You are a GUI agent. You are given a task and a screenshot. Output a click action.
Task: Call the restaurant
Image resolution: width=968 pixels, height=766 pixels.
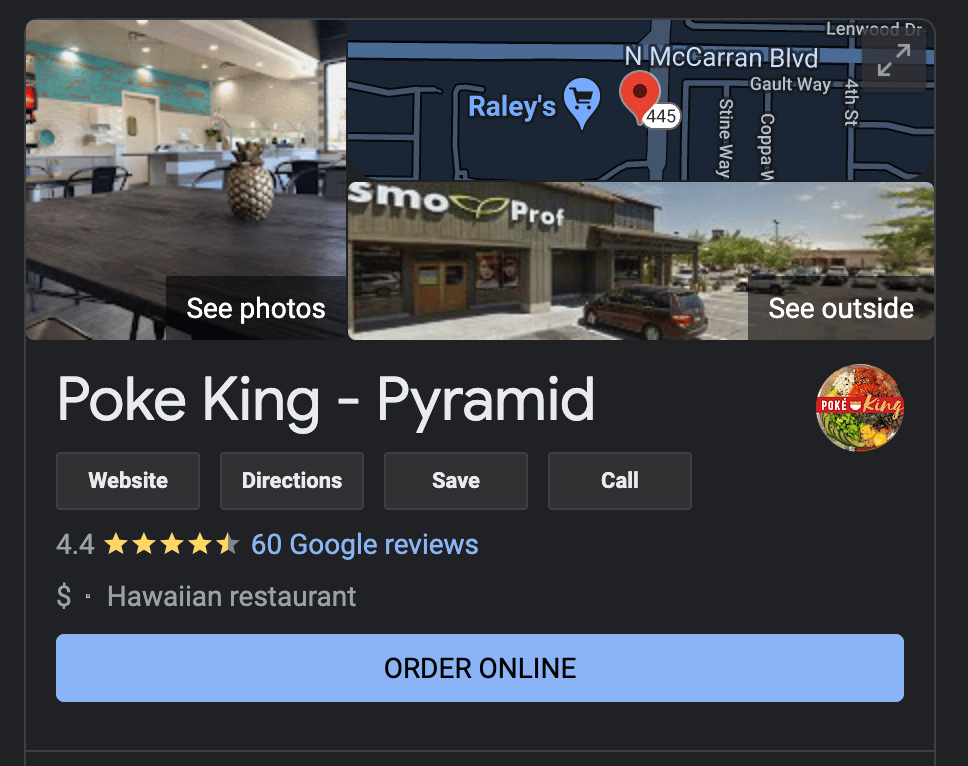(x=620, y=481)
